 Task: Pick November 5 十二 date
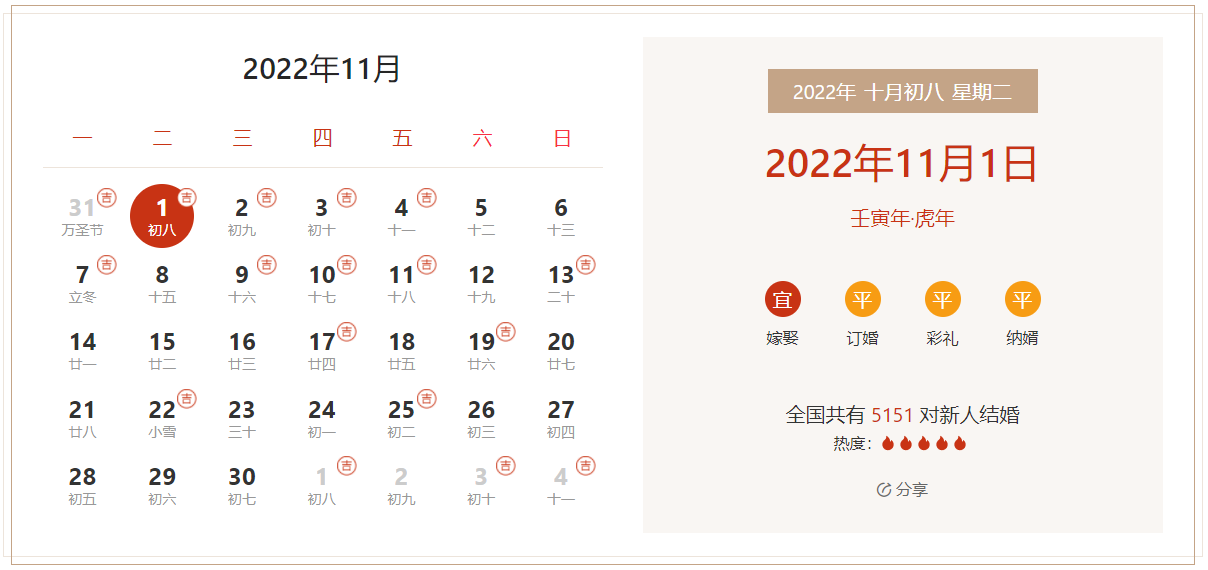482,216
